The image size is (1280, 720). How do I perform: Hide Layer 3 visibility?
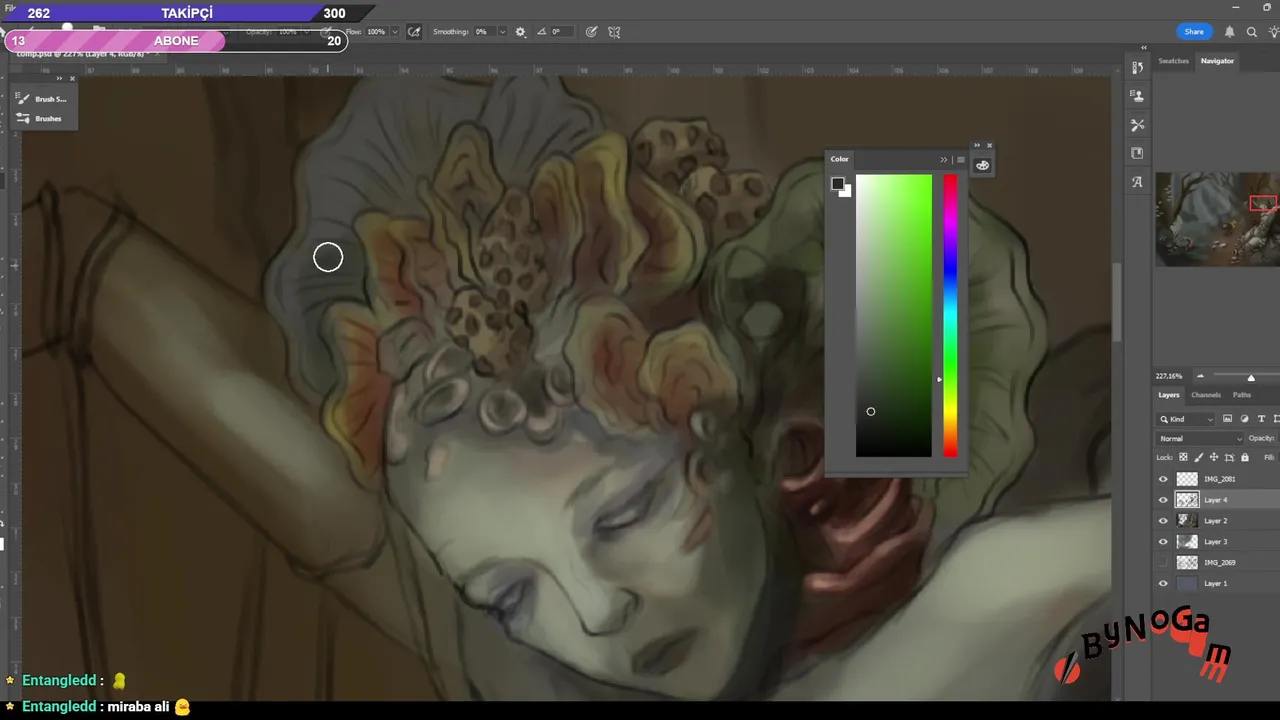pos(1163,542)
